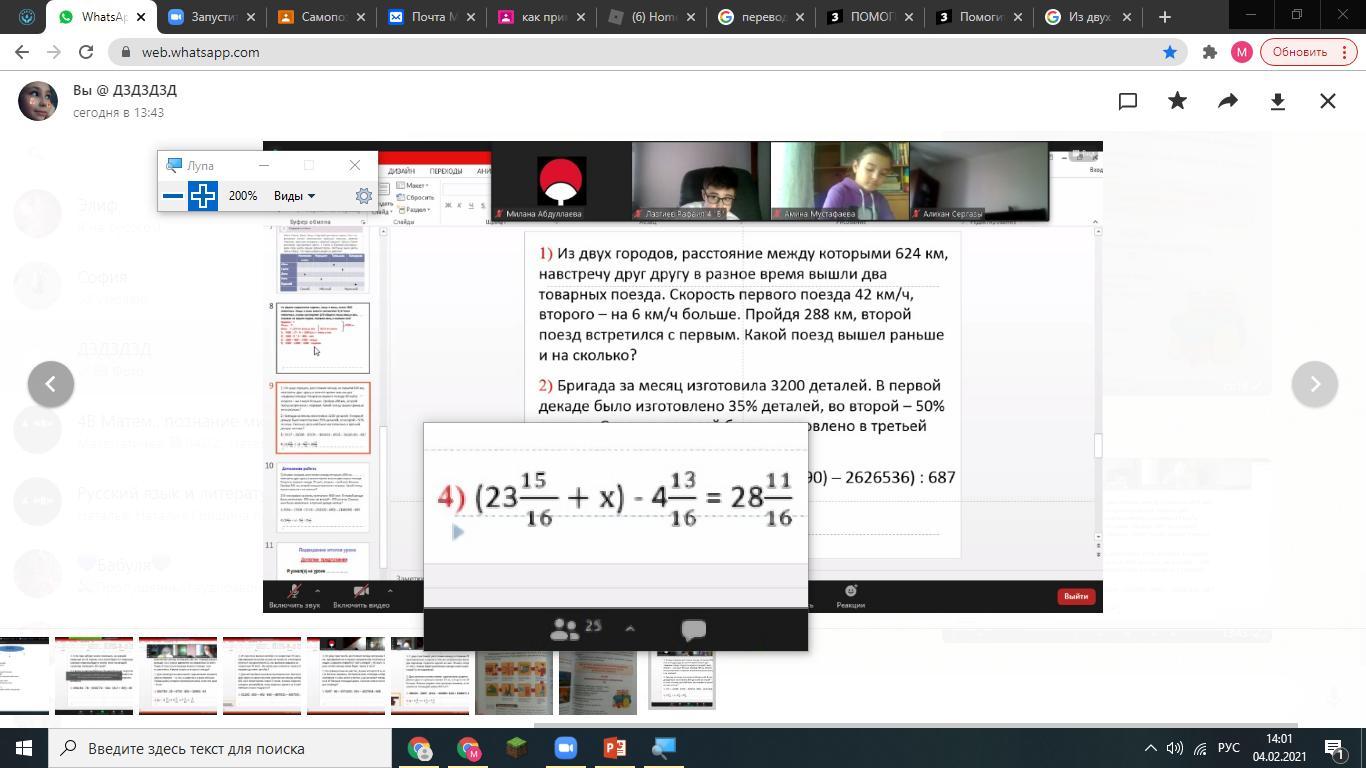Open the Chrome extensions puzzle icon

(1210, 52)
